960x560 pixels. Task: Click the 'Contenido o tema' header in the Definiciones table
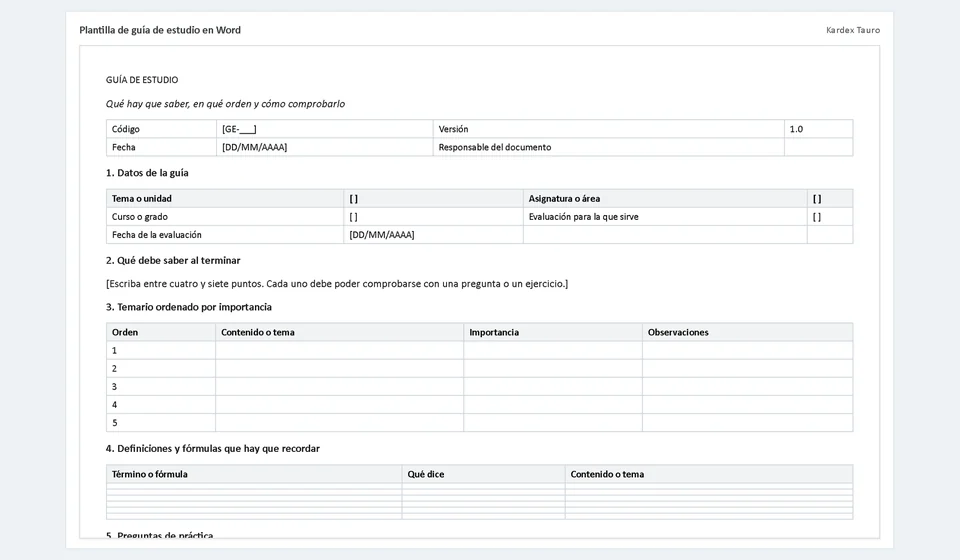point(709,474)
